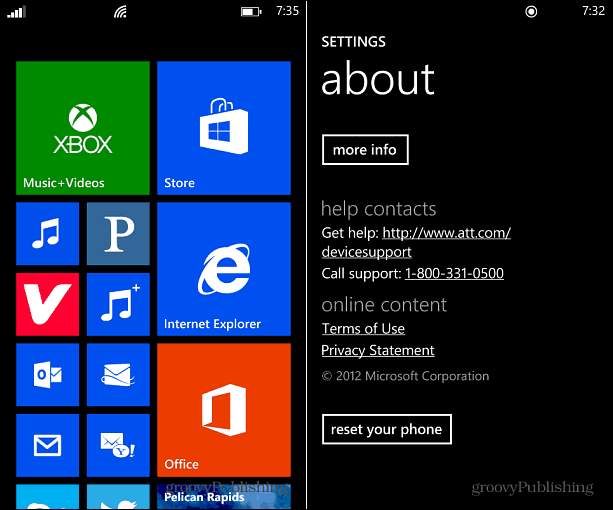This screenshot has height=510, width=613.
Task: Open the Yahoo mail tile
Action: point(118,446)
